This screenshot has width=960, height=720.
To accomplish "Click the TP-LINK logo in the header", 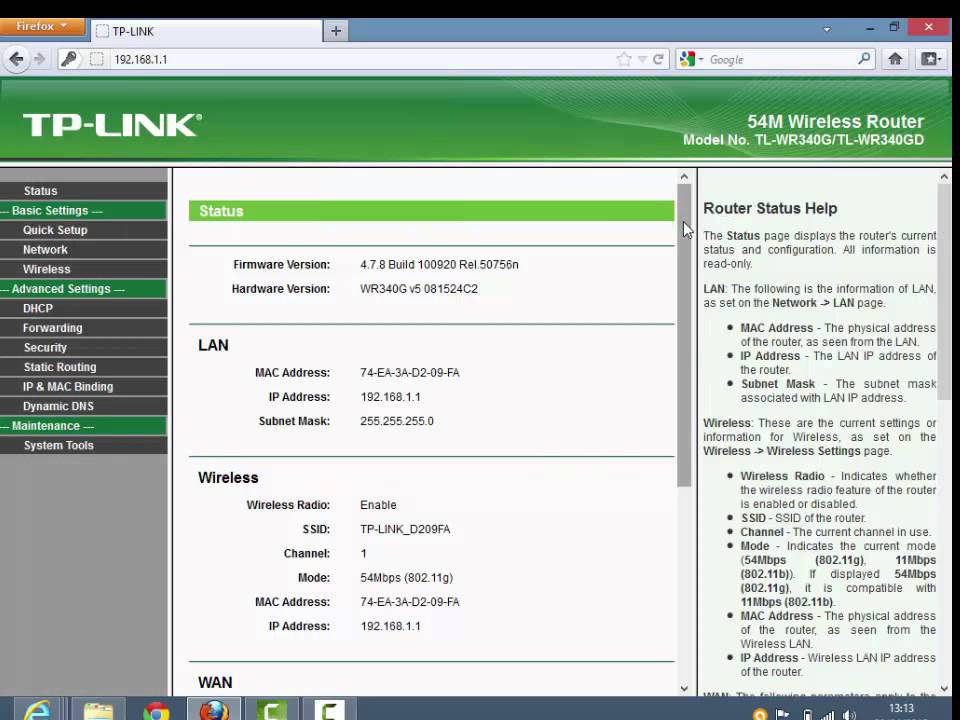I will [112, 125].
